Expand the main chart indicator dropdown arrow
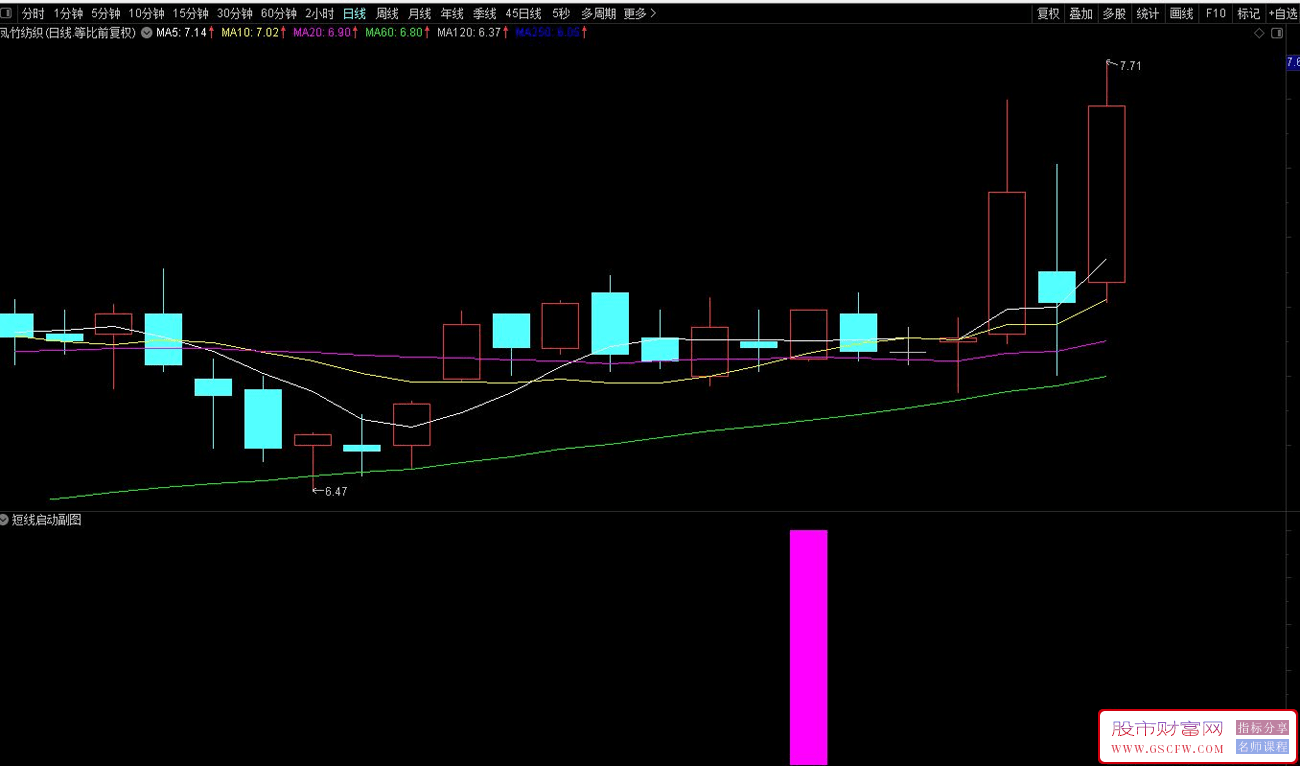1300x766 pixels. pyautogui.click(x=147, y=33)
